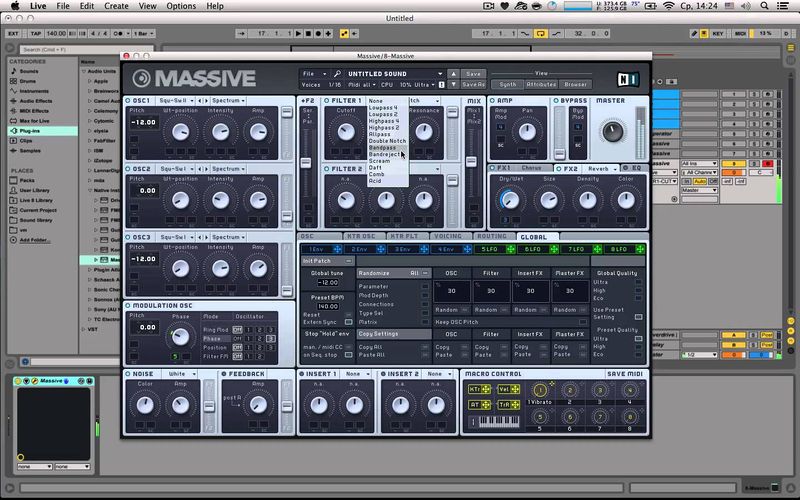
Task: Choose Lowpass 4 in filter type list
Action: [387, 108]
